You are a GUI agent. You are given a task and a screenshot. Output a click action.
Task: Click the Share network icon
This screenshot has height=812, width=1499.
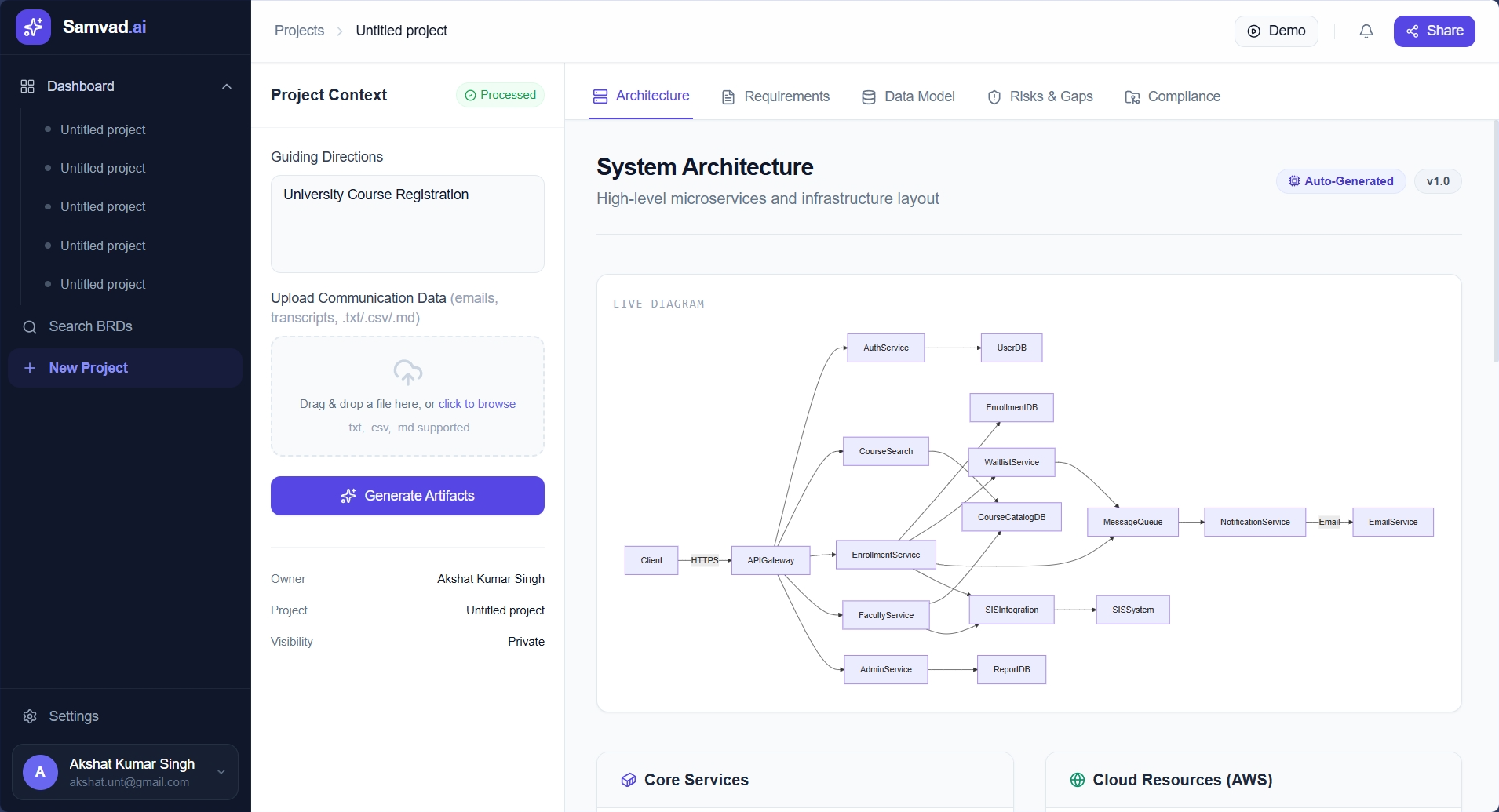point(1413,31)
